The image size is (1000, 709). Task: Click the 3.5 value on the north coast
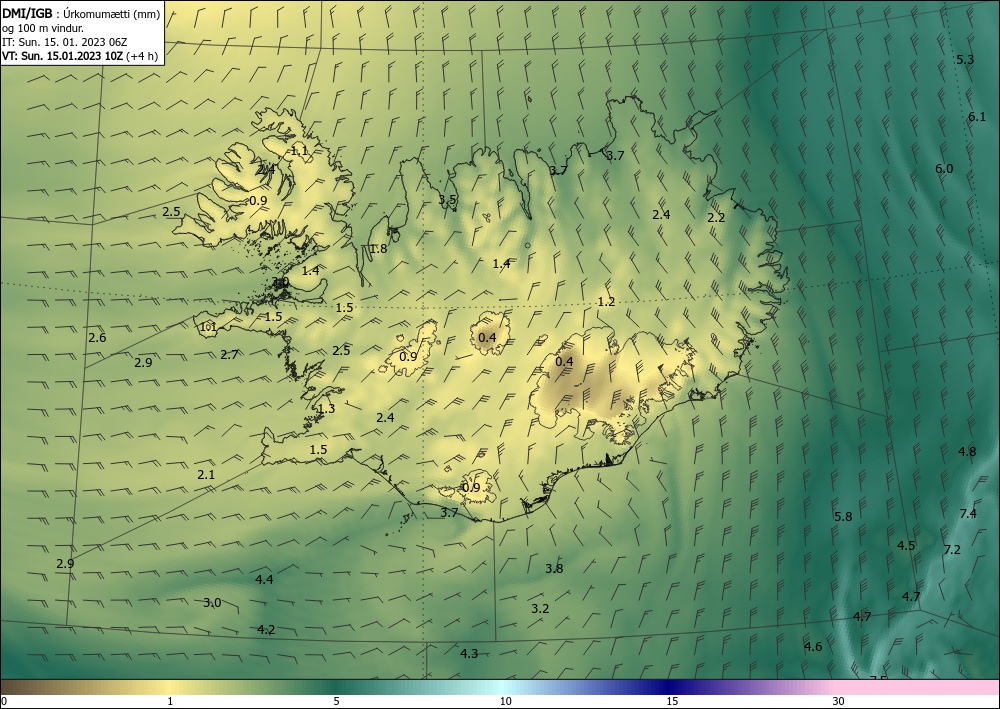click(447, 199)
